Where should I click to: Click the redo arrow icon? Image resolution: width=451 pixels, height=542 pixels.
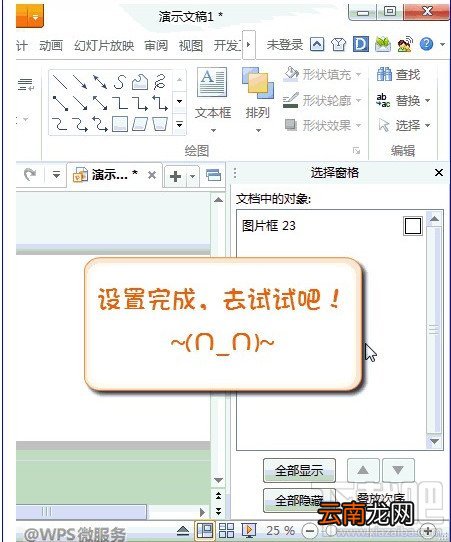click(30, 175)
